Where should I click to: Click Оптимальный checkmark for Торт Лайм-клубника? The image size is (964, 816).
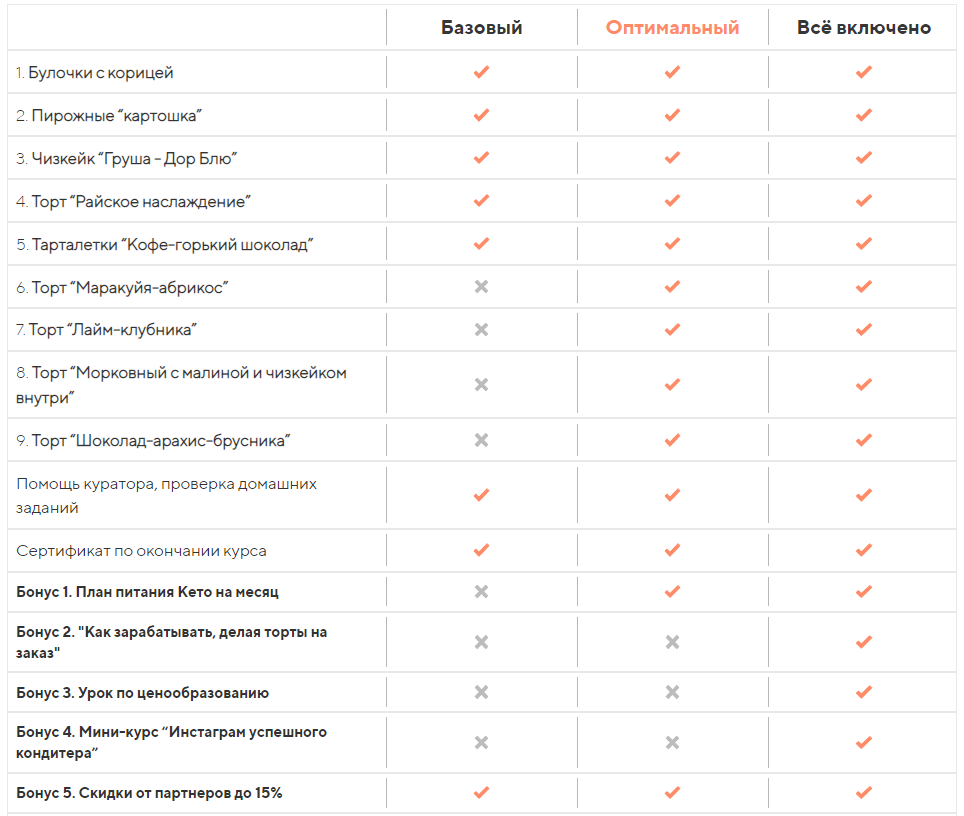coord(673,330)
